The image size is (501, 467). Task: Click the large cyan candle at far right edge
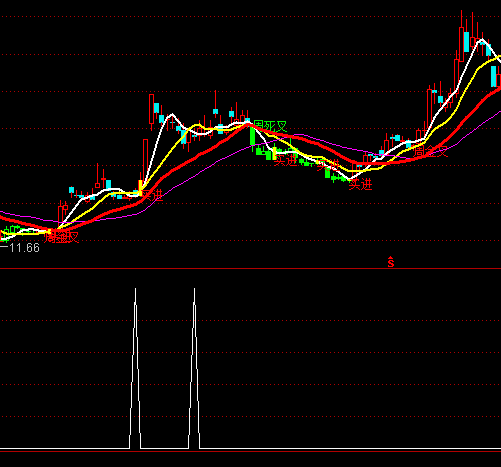coord(494,76)
